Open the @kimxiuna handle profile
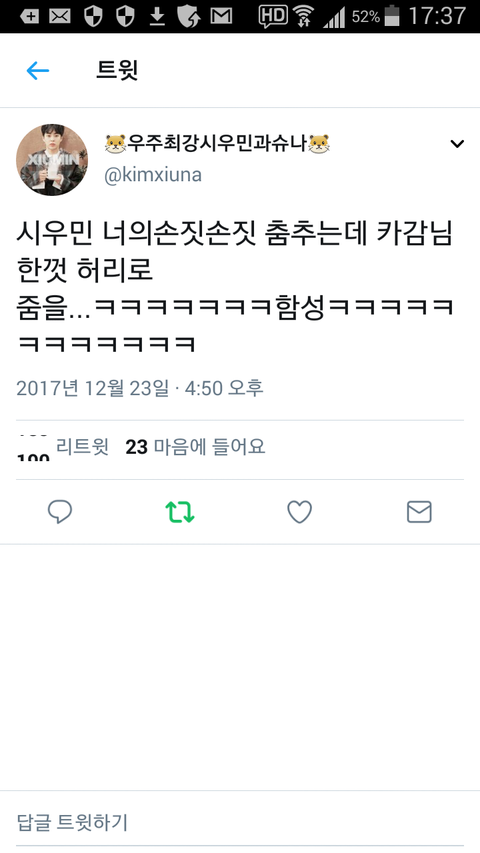This screenshot has height=853, width=480. pyautogui.click(x=153, y=175)
